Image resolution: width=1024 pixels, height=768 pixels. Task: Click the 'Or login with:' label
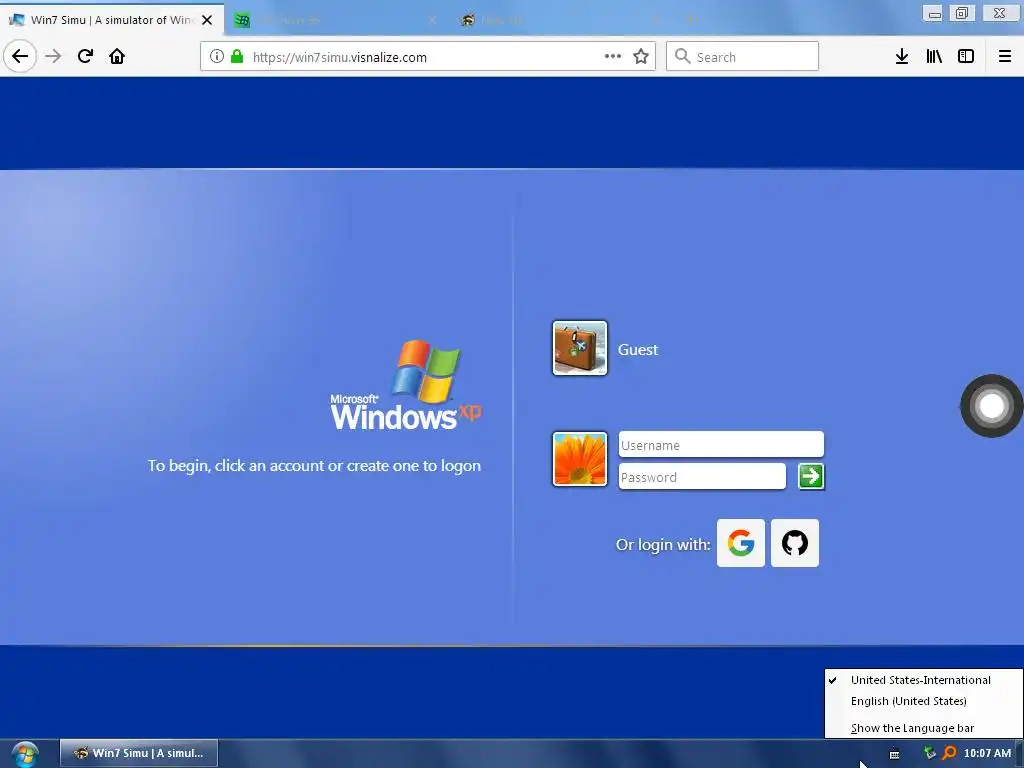pyautogui.click(x=662, y=545)
